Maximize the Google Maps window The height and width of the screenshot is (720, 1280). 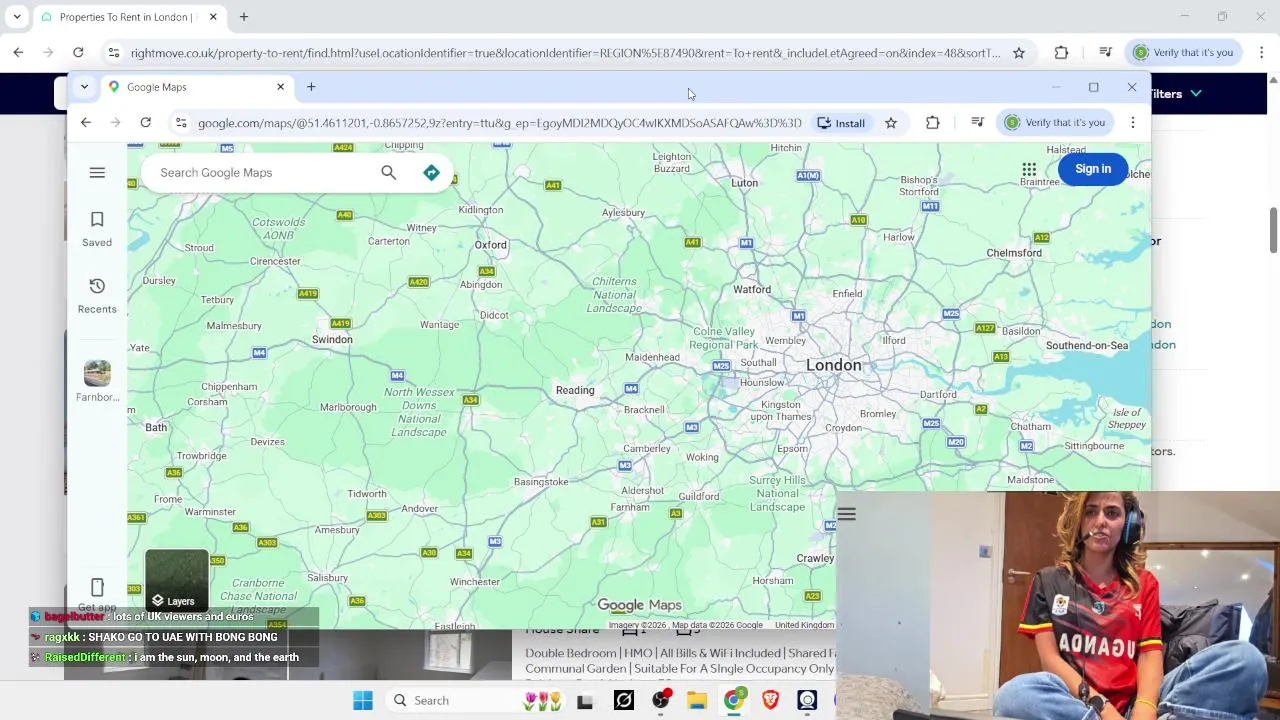tap(1093, 87)
